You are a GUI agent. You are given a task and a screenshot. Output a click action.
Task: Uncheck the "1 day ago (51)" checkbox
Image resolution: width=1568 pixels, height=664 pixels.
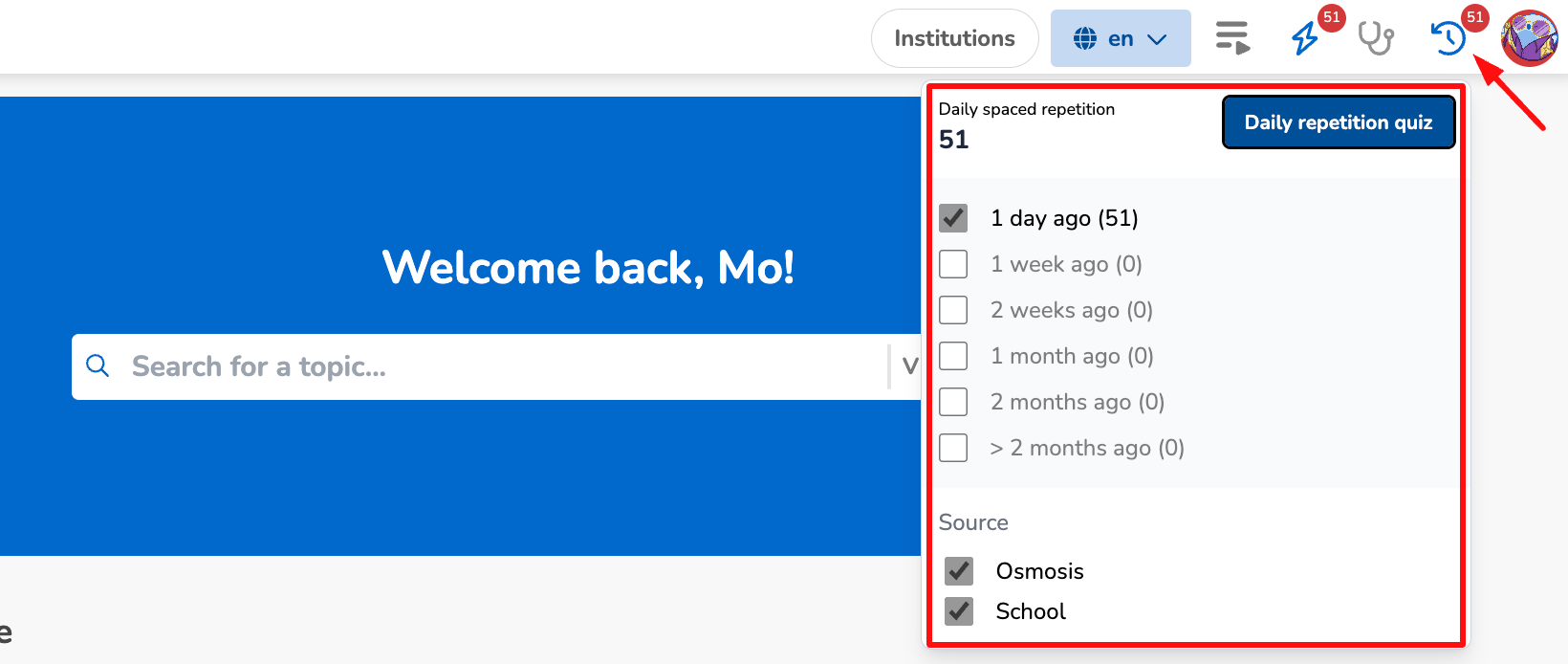953,218
